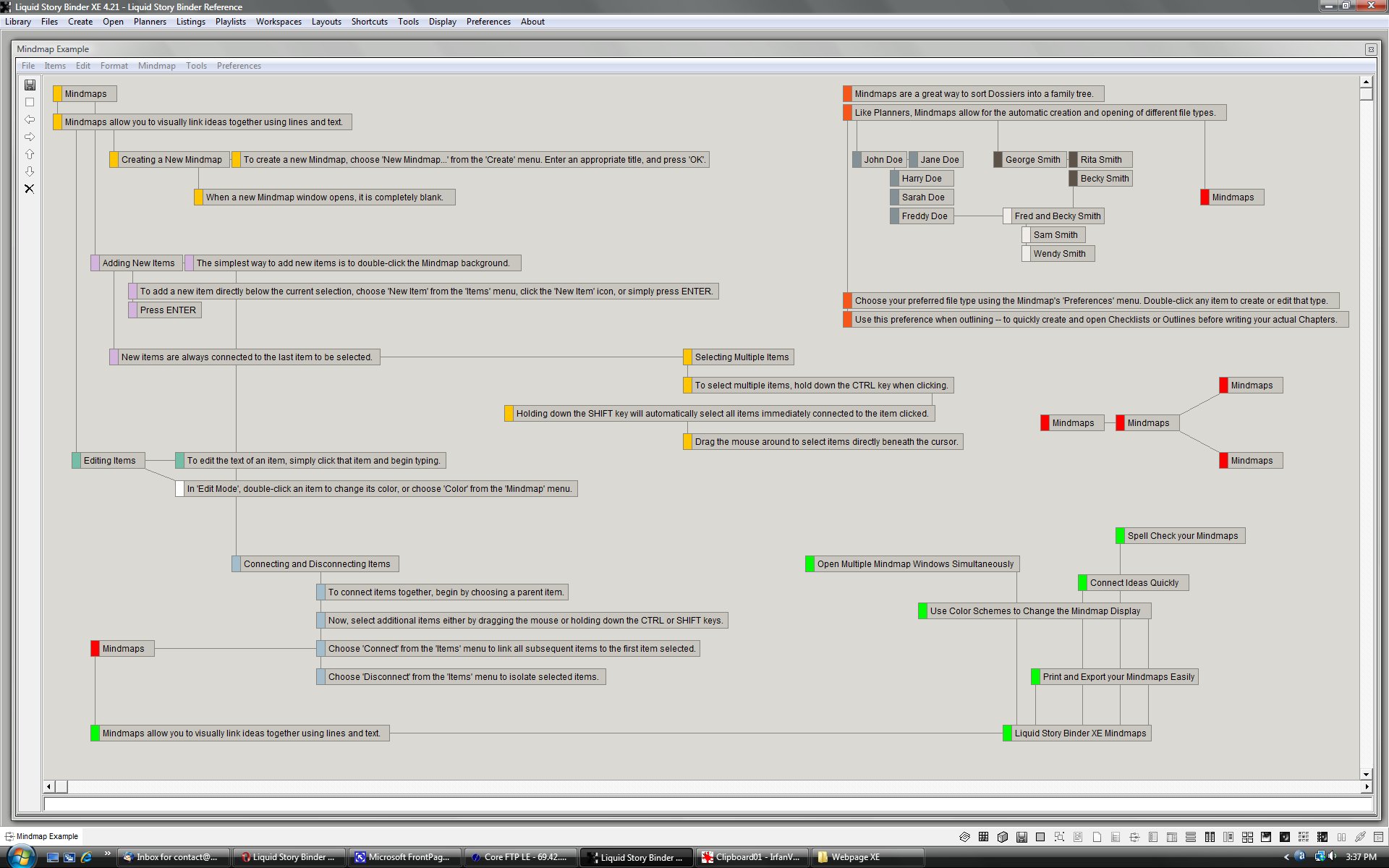This screenshot has width=1389, height=868.
Task: Click orange swatch of 'Selecting Multiple Items'
Action: 687,357
